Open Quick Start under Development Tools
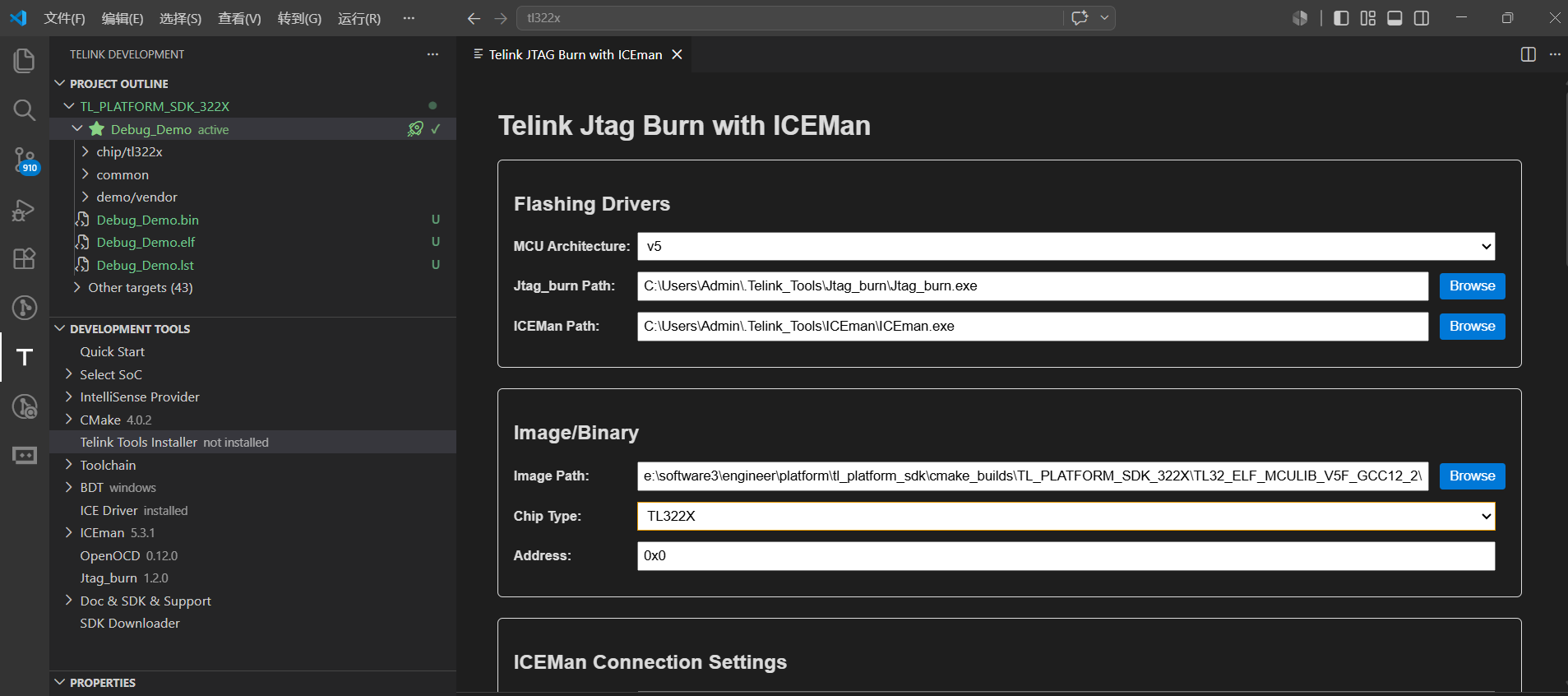Image resolution: width=1568 pixels, height=696 pixels. coord(112,351)
